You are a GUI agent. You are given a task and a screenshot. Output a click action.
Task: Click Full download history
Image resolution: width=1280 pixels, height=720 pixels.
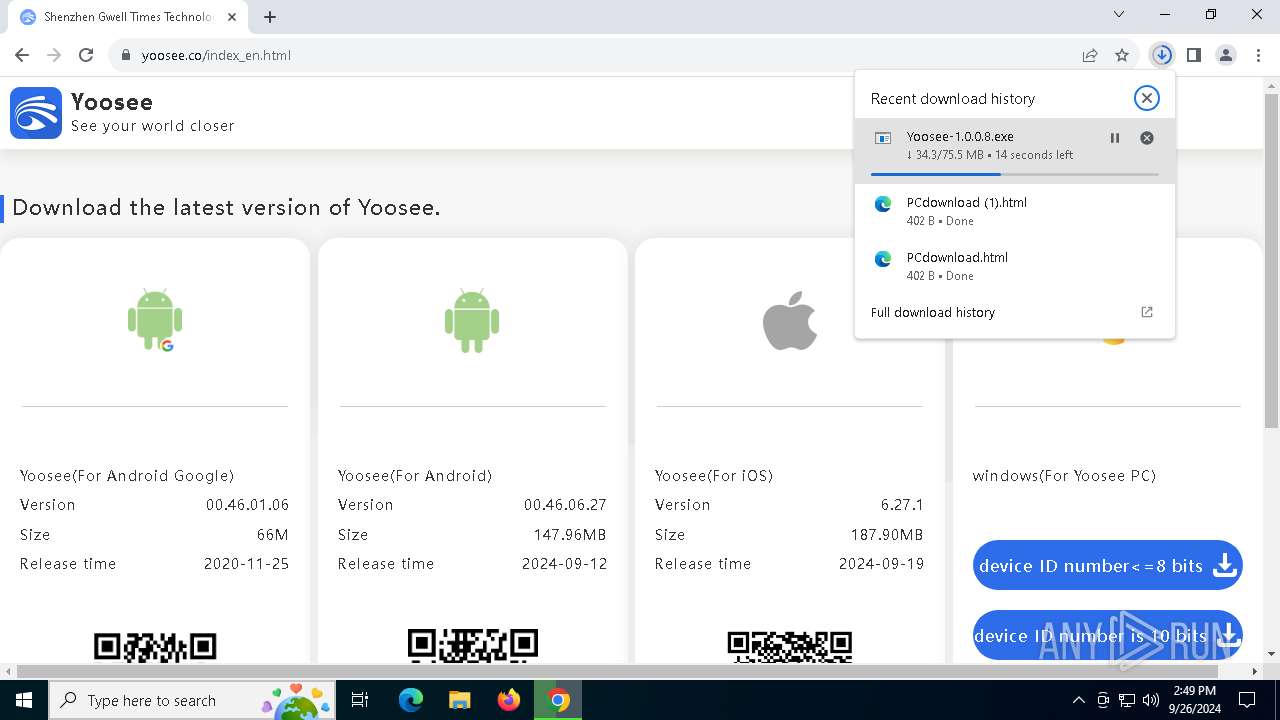933,312
